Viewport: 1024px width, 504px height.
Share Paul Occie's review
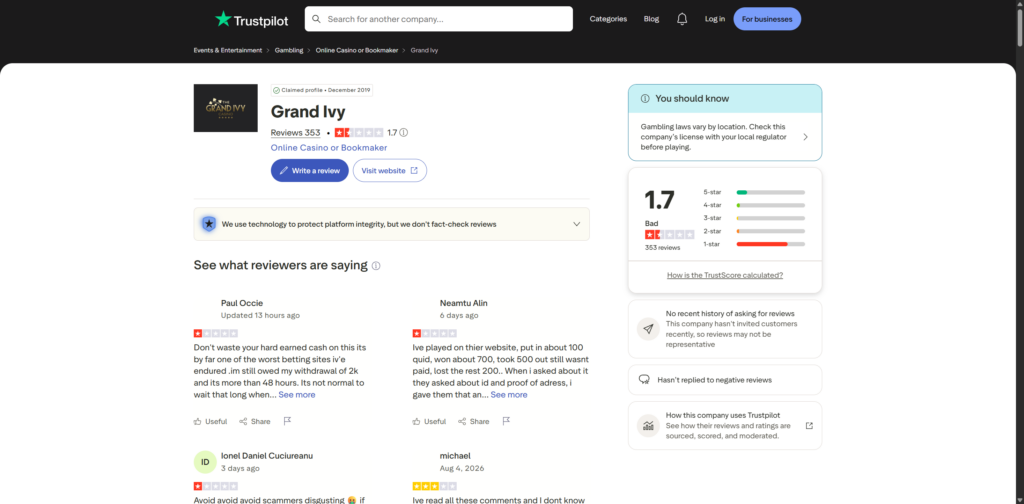[255, 422]
